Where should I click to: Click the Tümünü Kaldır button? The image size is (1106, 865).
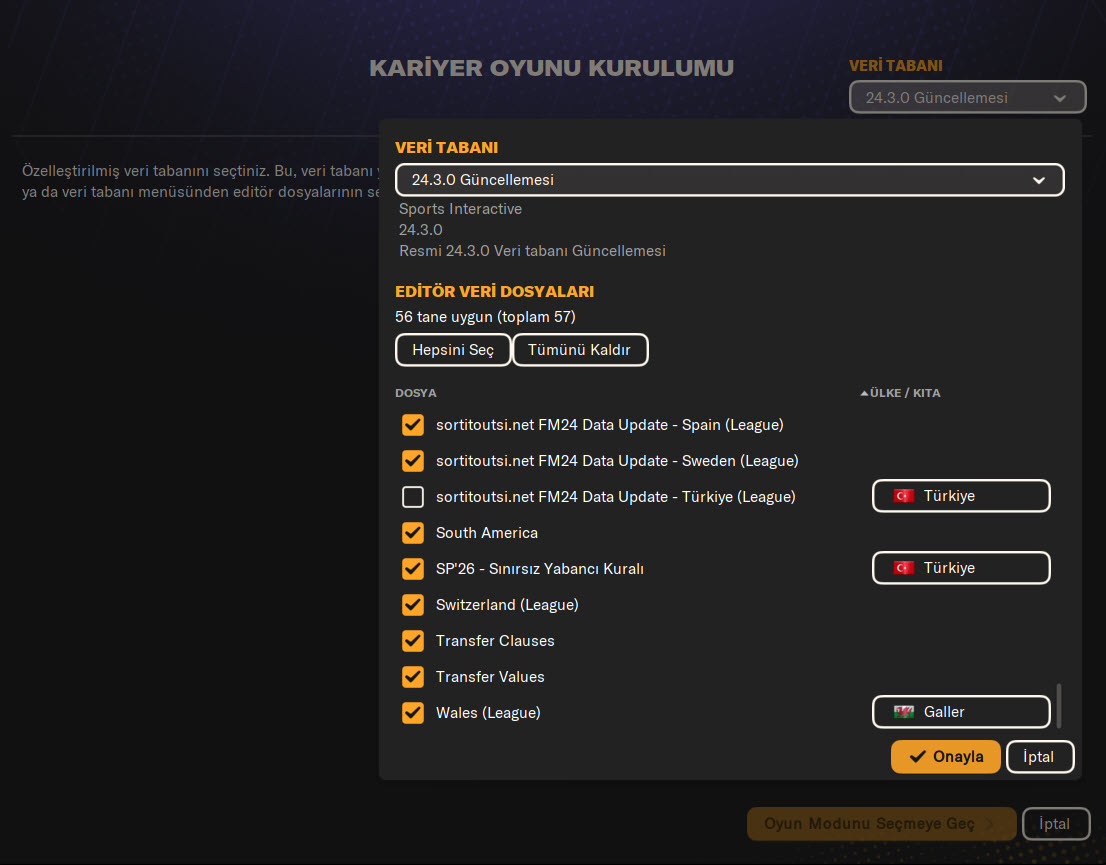point(580,350)
